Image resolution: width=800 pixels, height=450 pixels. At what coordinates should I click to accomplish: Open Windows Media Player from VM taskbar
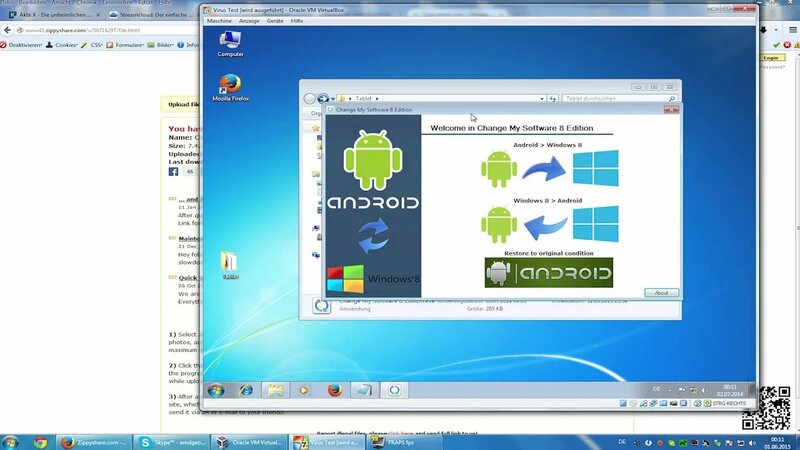point(304,390)
